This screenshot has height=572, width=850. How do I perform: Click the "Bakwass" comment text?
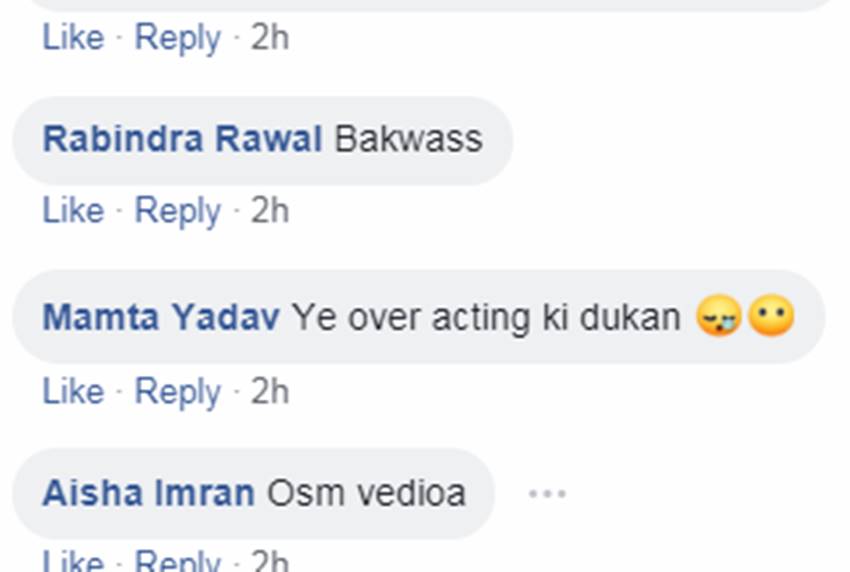[x=408, y=139]
